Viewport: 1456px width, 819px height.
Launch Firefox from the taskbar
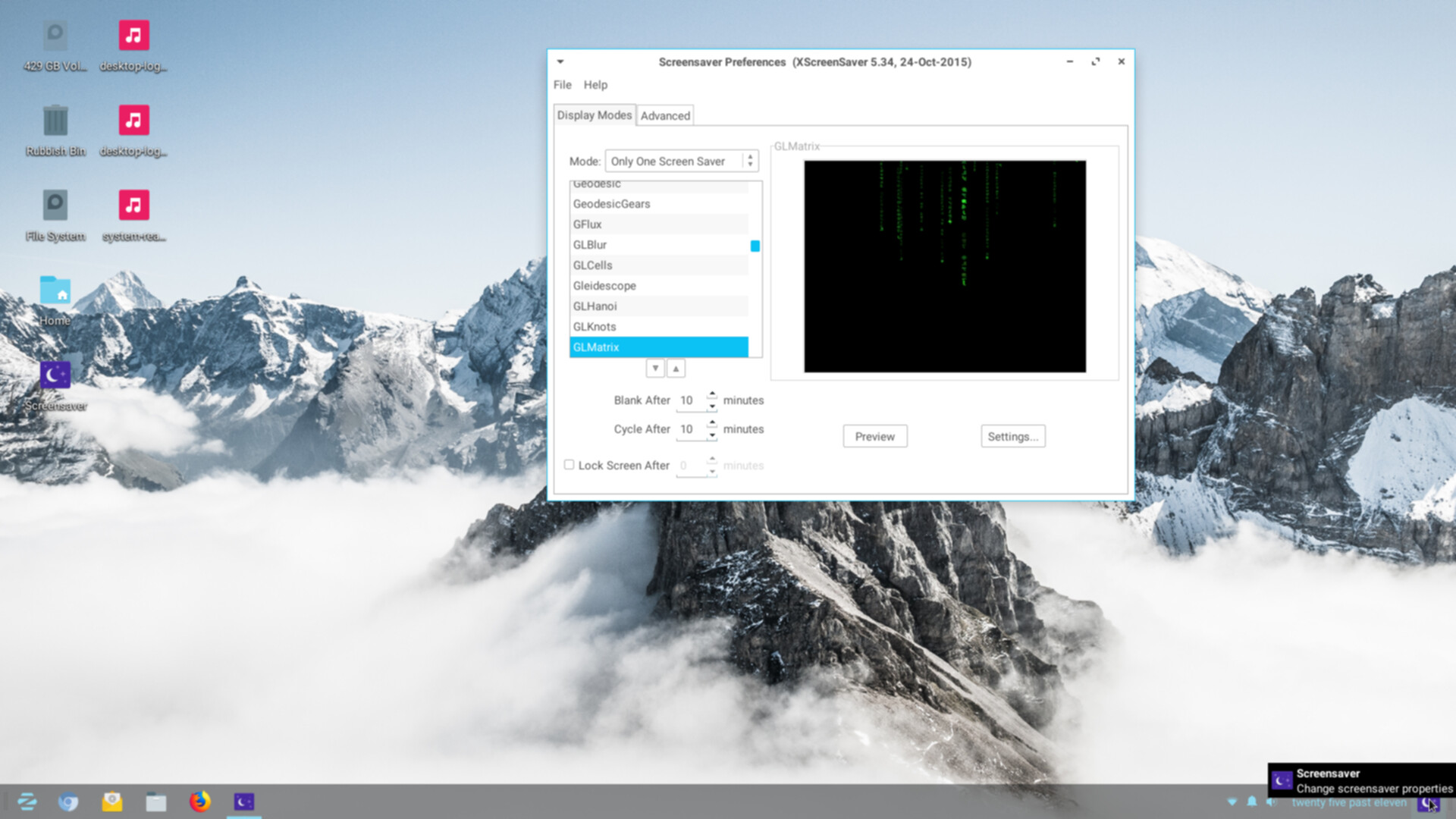pyautogui.click(x=200, y=802)
